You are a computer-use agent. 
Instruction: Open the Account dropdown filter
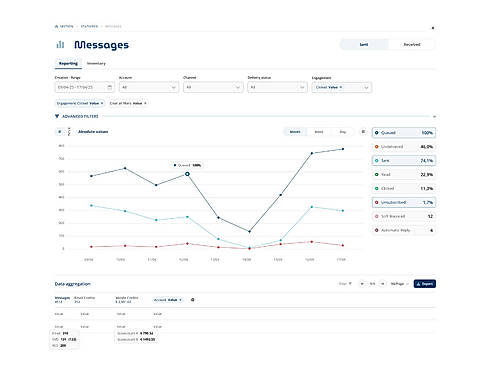[x=149, y=87]
